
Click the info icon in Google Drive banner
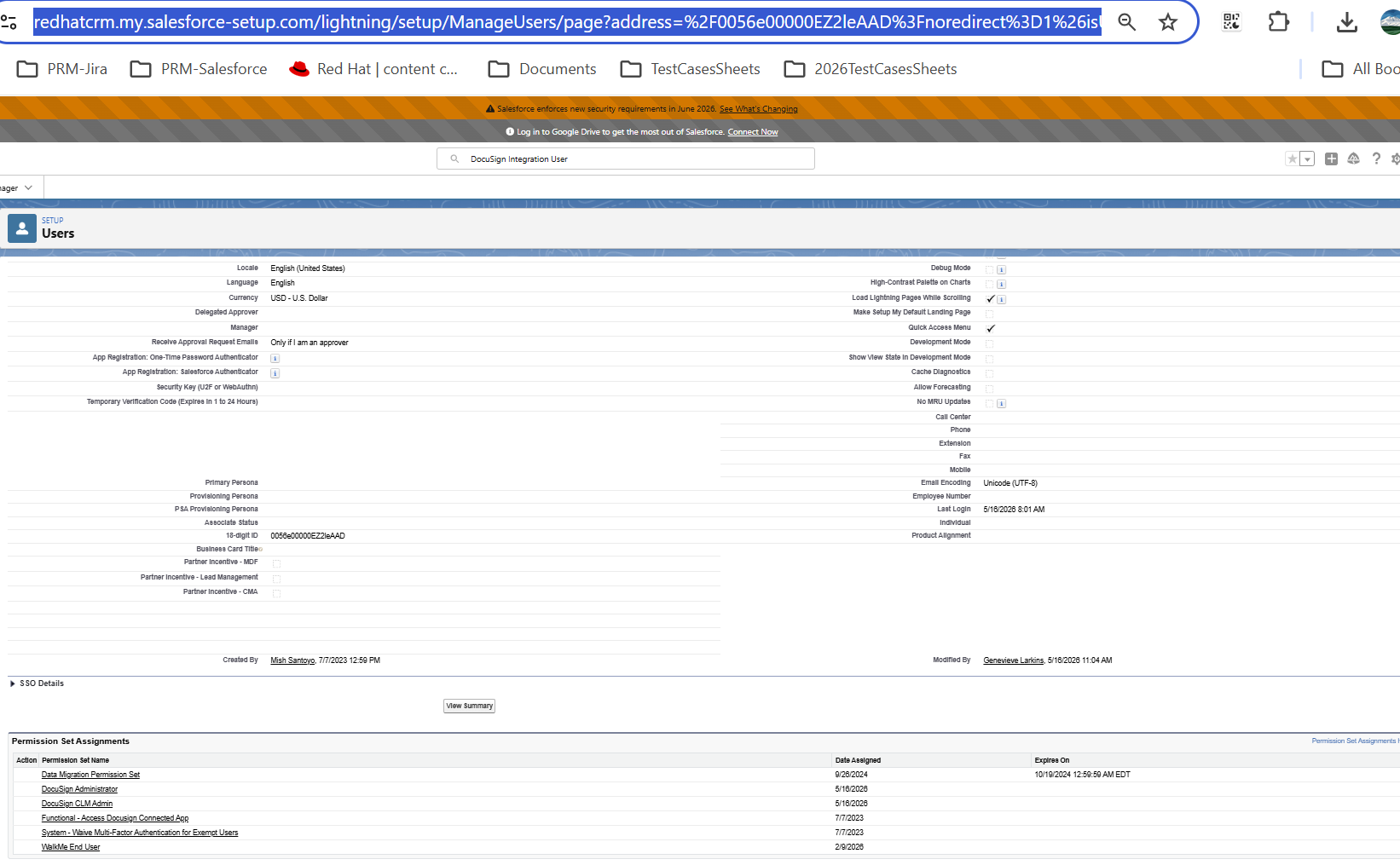tap(510, 132)
